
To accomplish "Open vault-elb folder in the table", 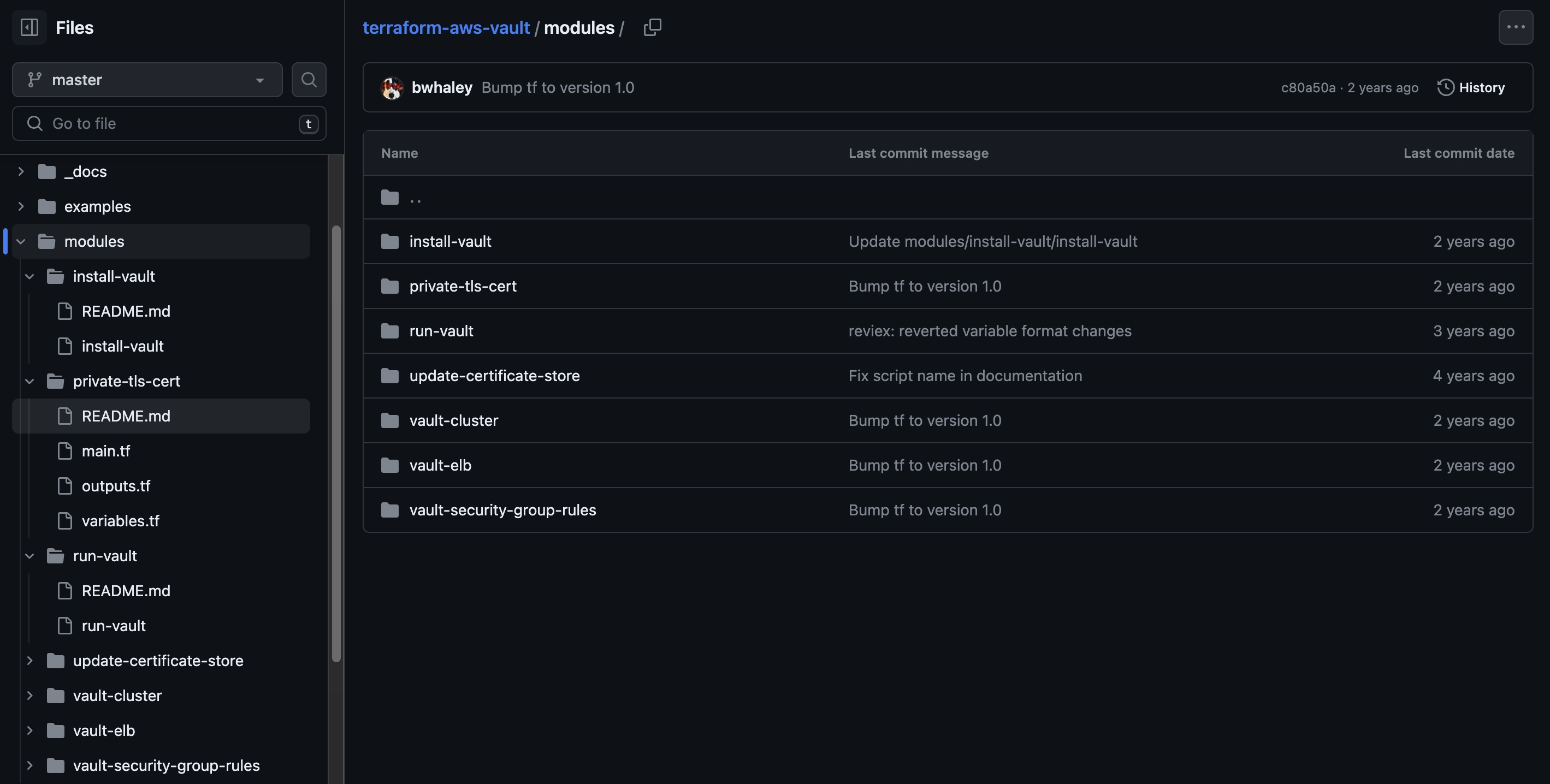I will coord(440,465).
